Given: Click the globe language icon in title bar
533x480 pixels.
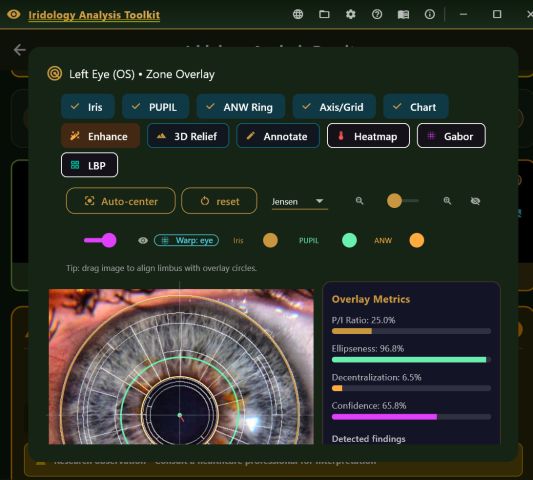Looking at the screenshot, I should (298, 14).
